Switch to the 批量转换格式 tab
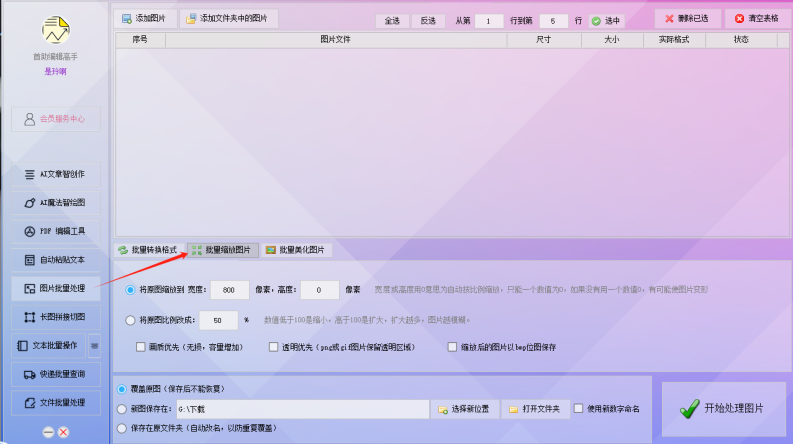The width and height of the screenshot is (793, 444). pyautogui.click(x=149, y=250)
